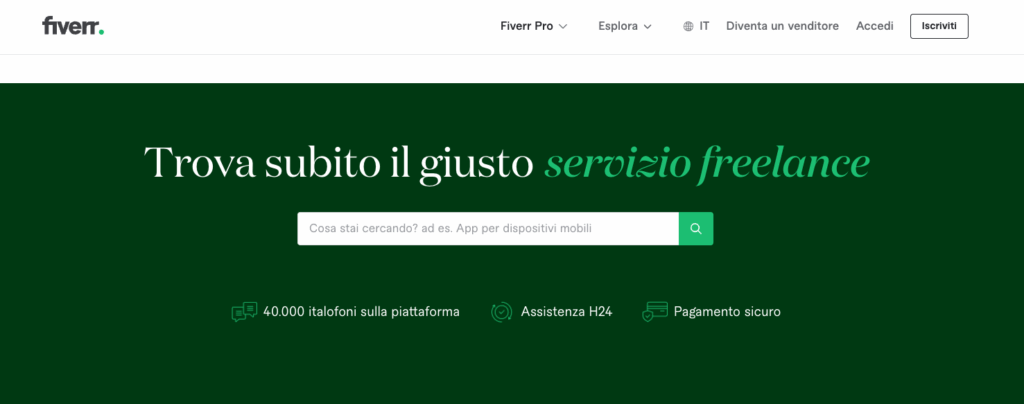This screenshot has height=404, width=1024.
Task: Click Accedi to log in
Action: (x=874, y=26)
